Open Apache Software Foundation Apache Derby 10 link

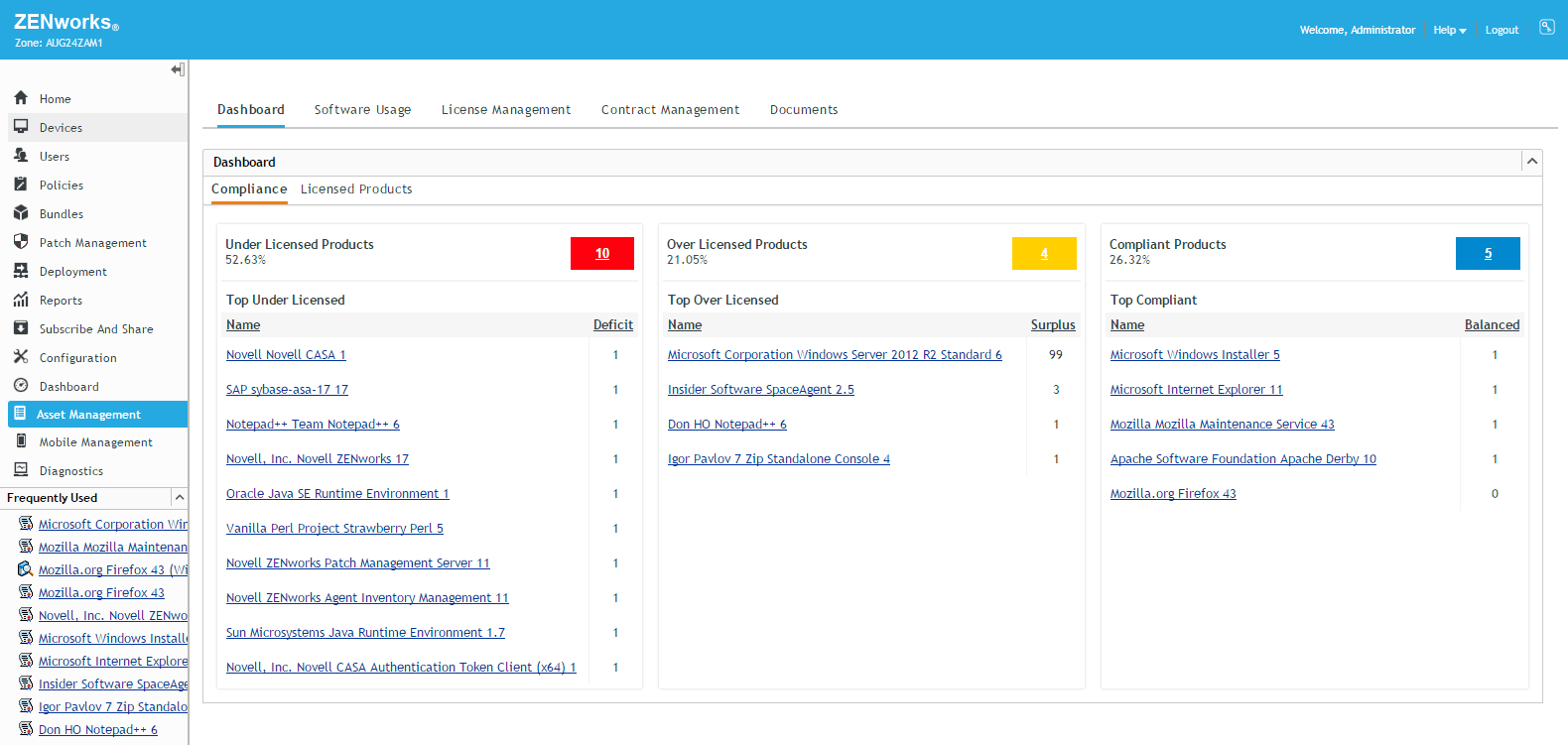point(1243,458)
